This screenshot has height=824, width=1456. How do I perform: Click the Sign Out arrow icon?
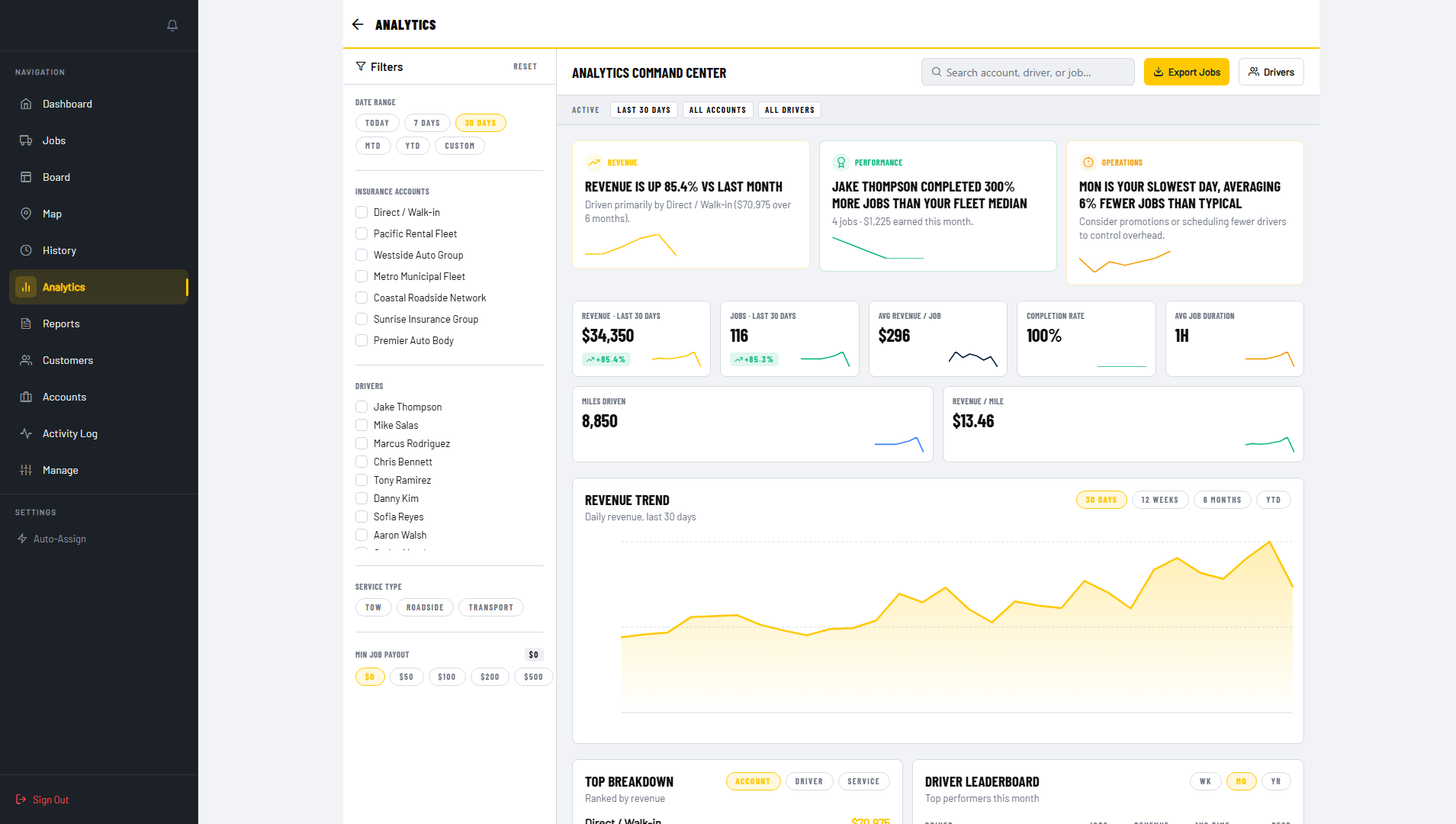(21, 800)
